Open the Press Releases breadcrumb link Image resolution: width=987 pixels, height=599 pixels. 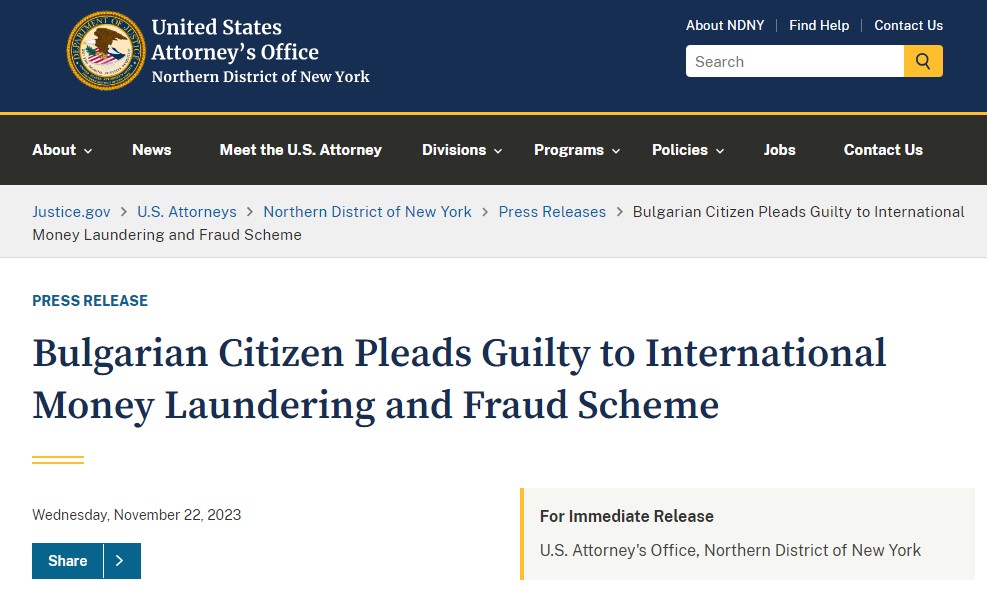click(552, 212)
